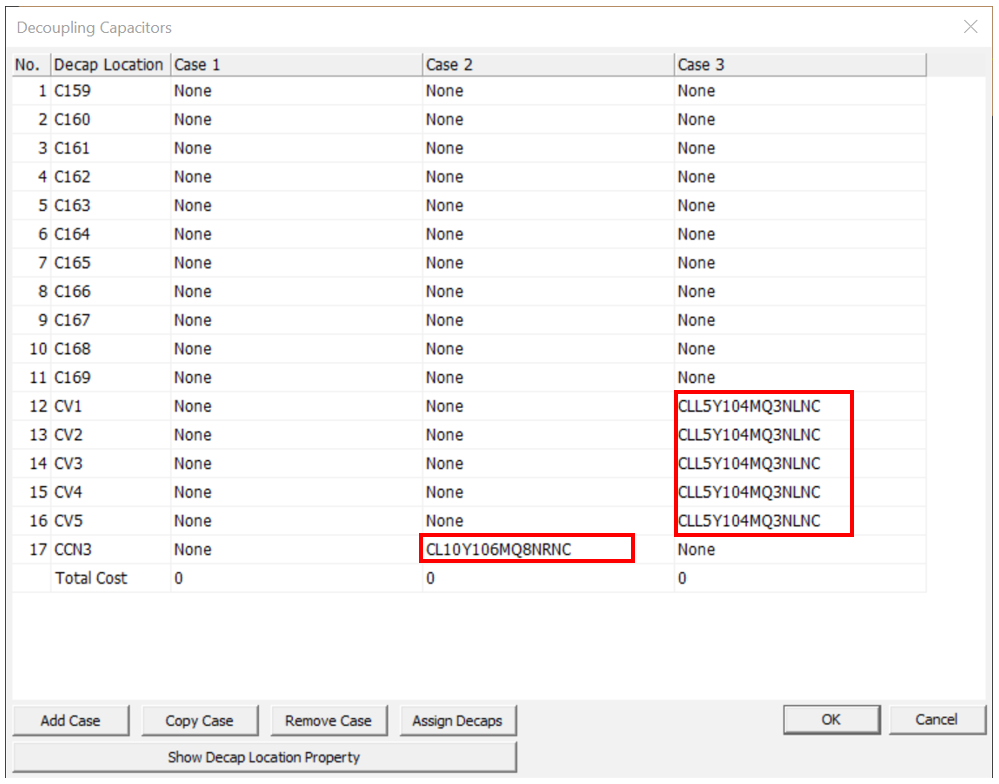The width and height of the screenshot is (999, 784).
Task: Cancel the Decoupling Capacitors dialog
Action: pos(936,719)
